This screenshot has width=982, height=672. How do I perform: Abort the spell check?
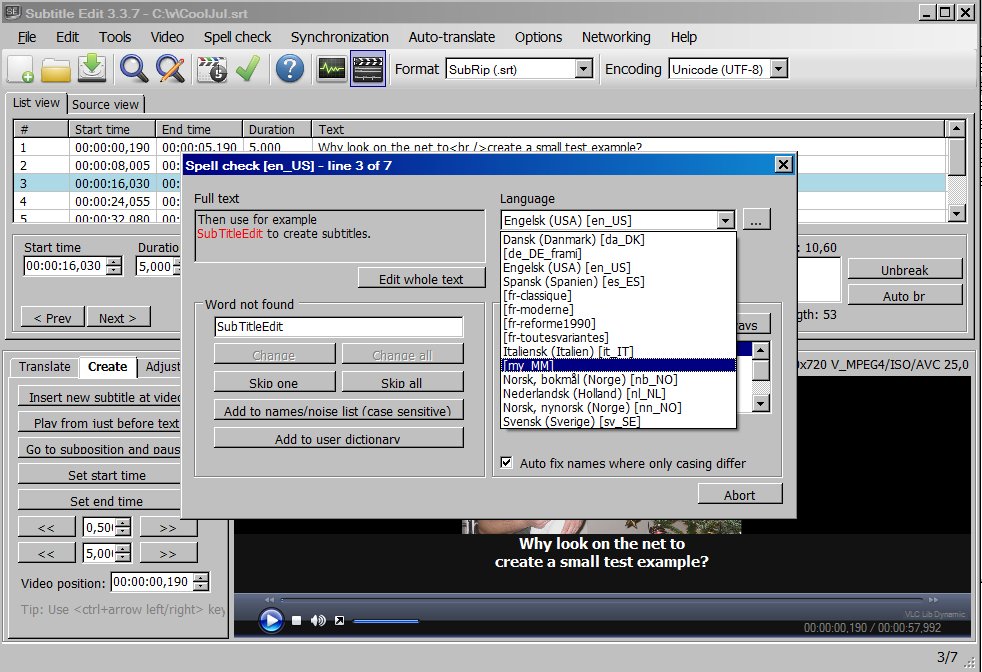click(740, 495)
